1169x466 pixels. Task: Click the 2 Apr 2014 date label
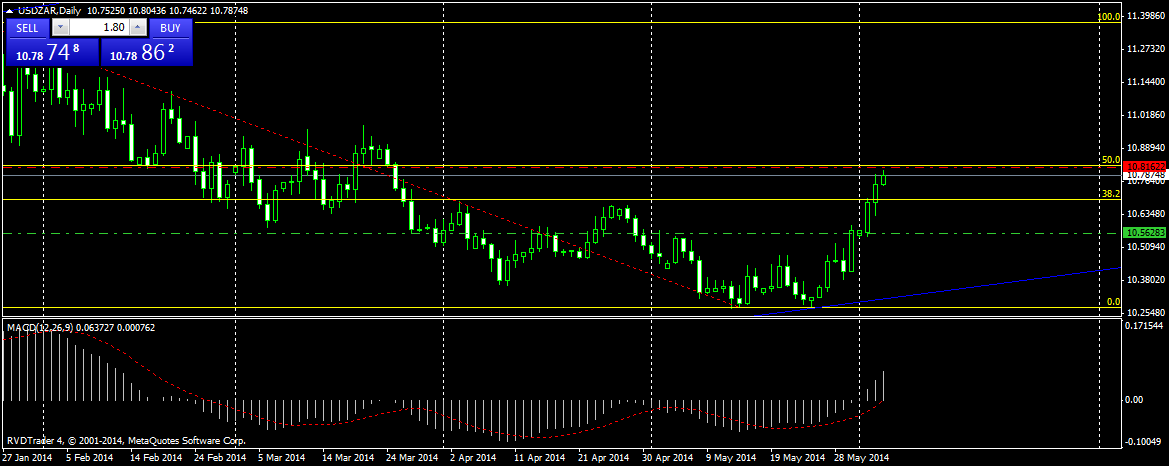473,457
